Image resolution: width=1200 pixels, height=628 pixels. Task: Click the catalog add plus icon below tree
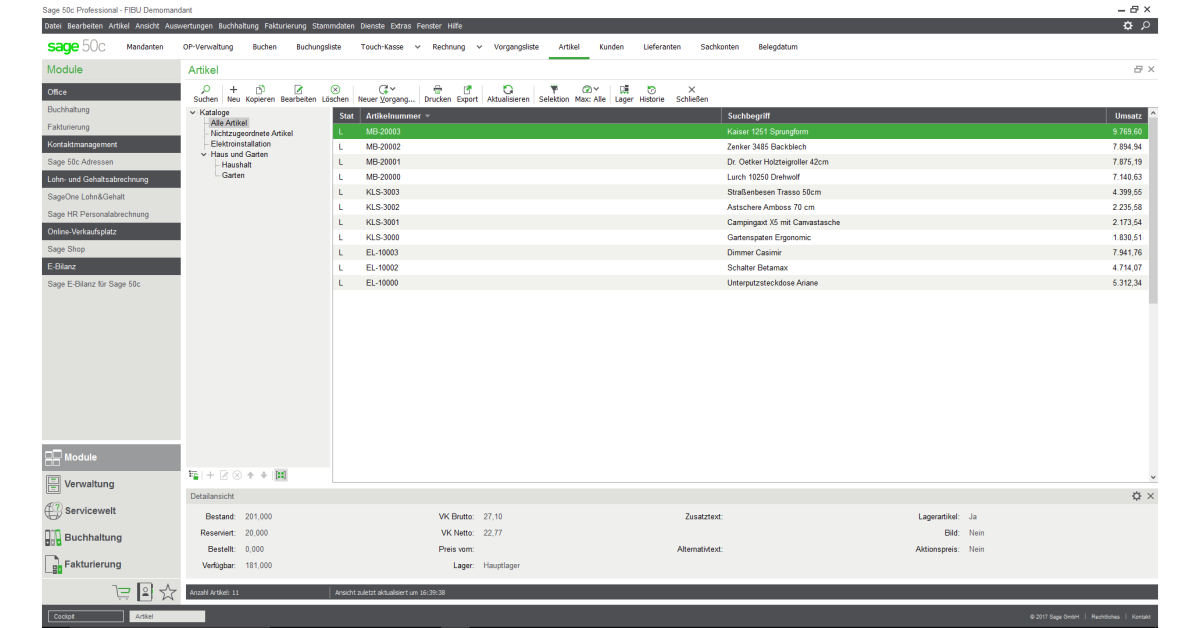tap(210, 475)
